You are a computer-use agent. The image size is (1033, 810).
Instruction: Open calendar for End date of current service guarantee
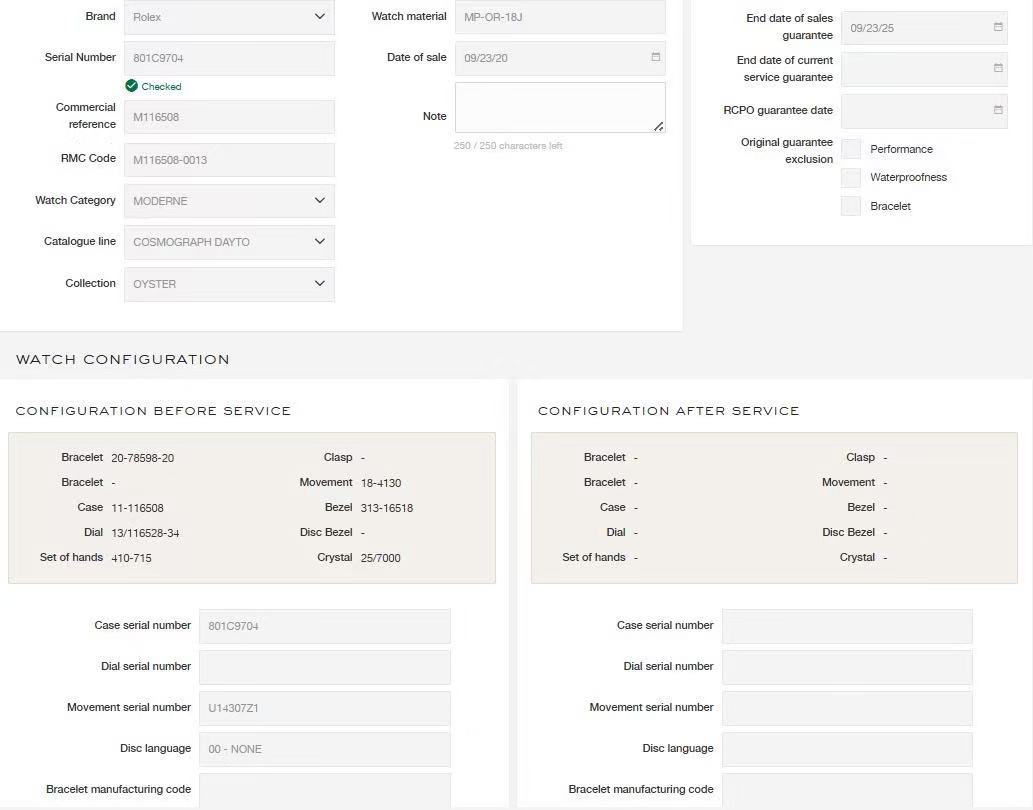pyautogui.click(x=997, y=68)
